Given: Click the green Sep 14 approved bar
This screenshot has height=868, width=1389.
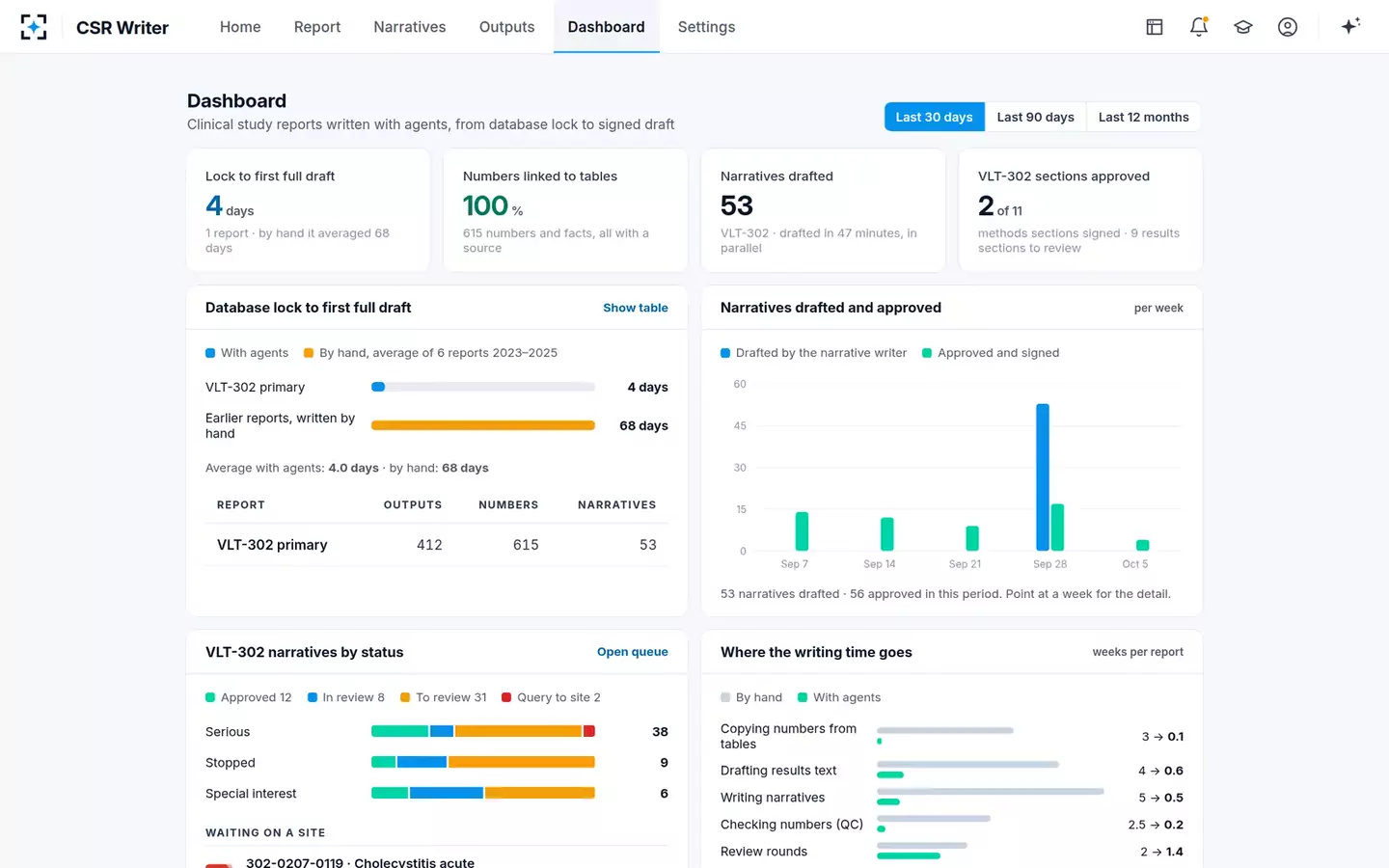Looking at the screenshot, I should [887, 534].
